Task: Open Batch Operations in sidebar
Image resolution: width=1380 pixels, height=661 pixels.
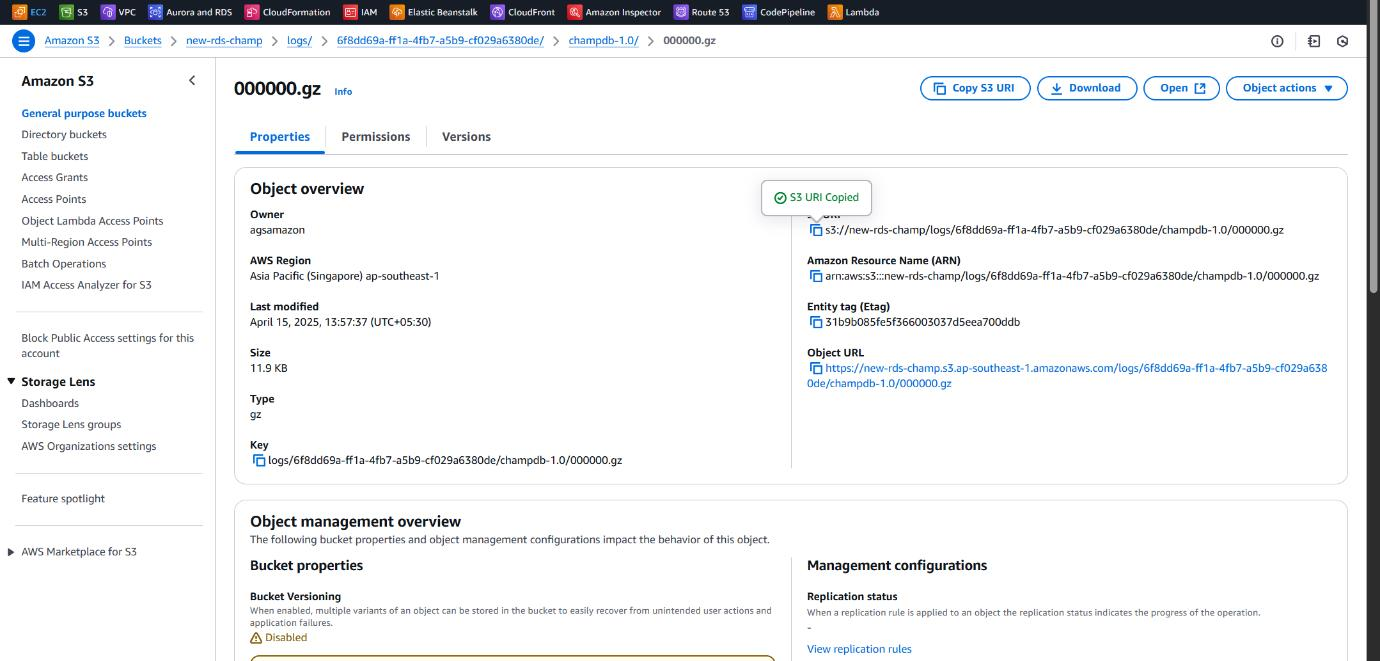Action: (x=64, y=264)
